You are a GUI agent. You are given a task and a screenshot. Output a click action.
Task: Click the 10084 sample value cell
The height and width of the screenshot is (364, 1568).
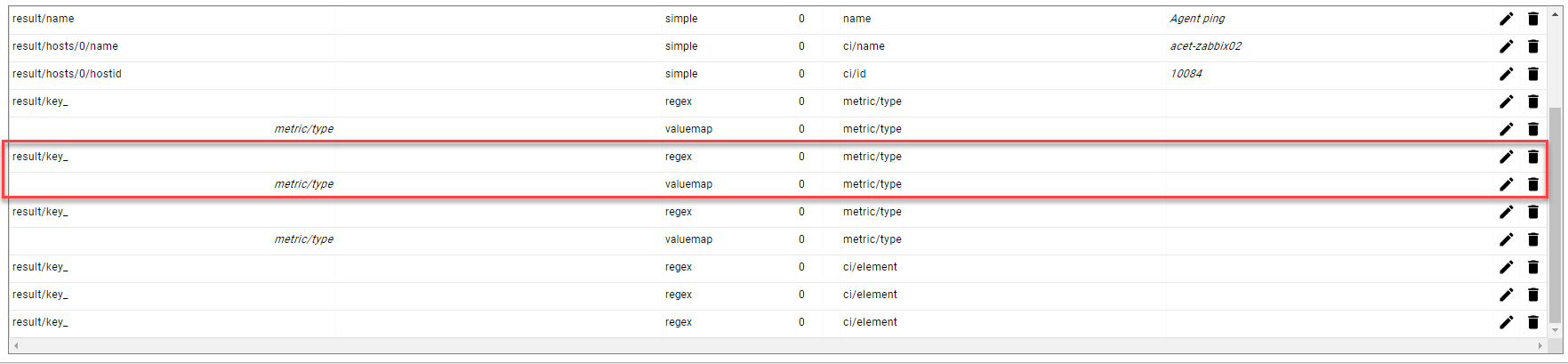(x=1186, y=74)
